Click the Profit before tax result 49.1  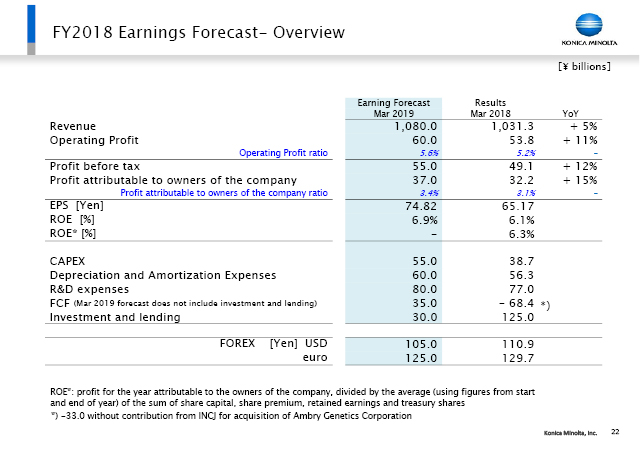522,167
